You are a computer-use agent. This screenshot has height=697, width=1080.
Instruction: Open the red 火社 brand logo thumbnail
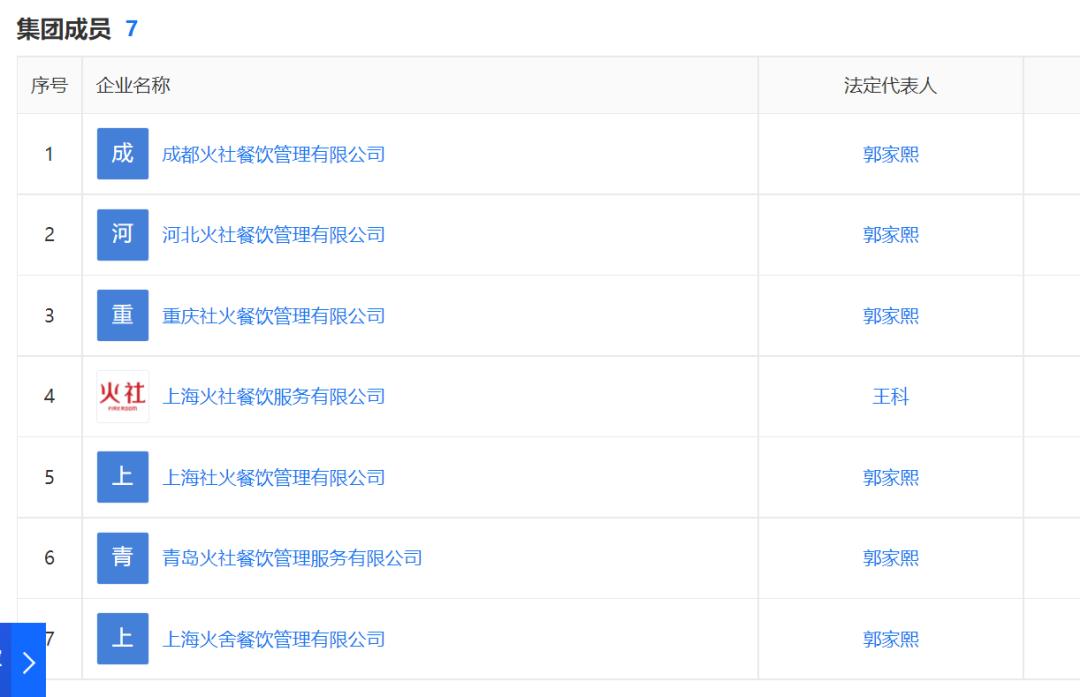123,396
